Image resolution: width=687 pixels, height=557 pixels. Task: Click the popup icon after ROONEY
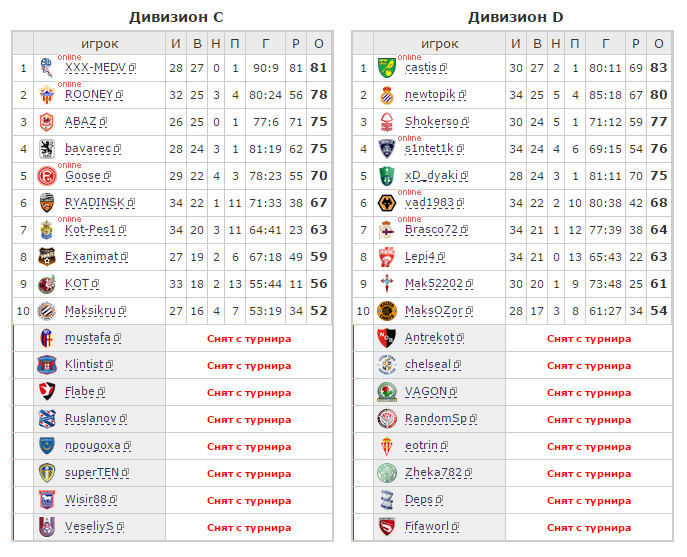click(x=120, y=95)
